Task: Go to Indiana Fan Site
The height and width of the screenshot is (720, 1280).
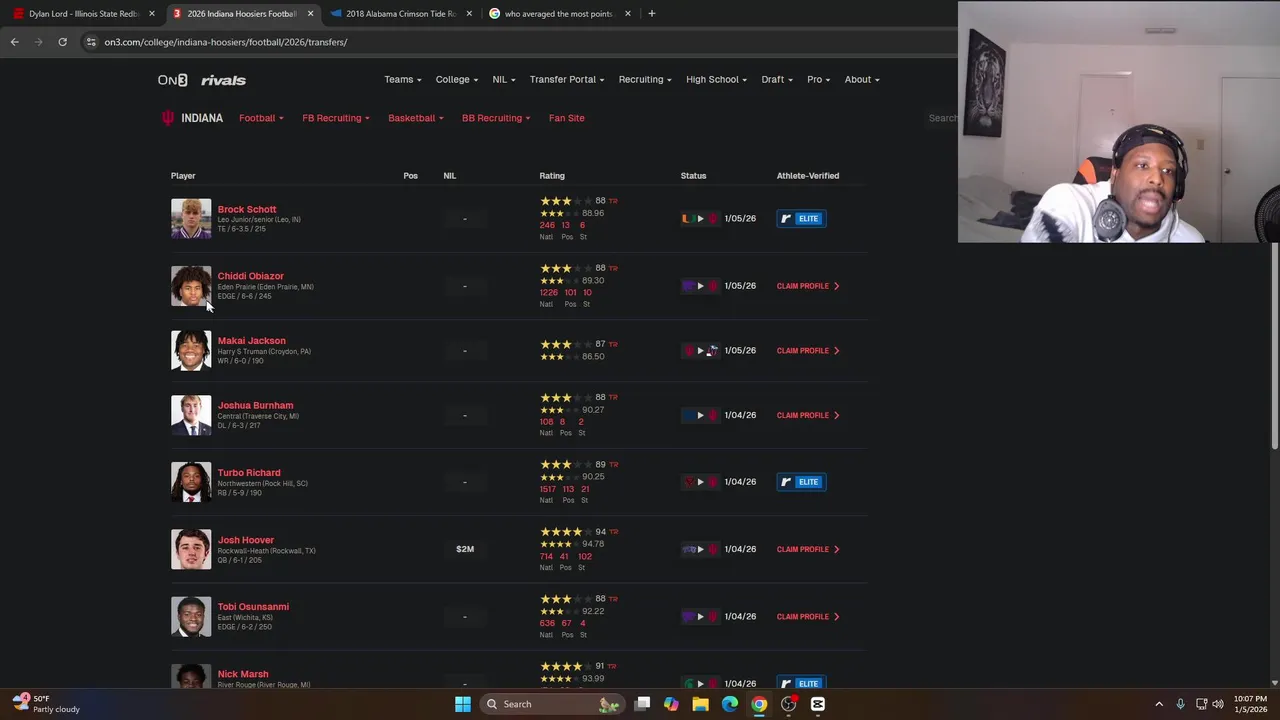Action: point(566,118)
